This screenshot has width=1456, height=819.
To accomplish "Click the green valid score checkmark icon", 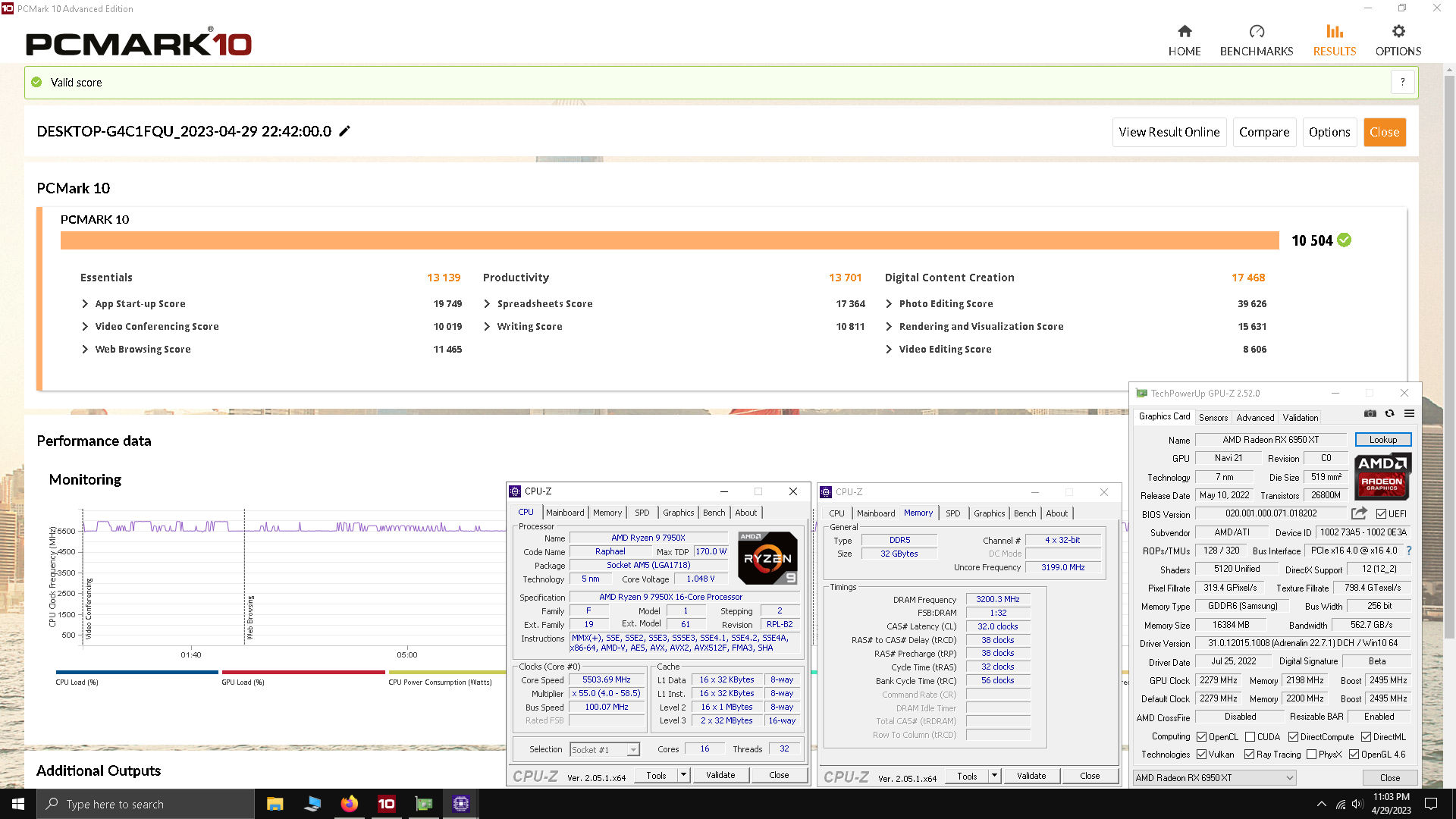I will [36, 82].
